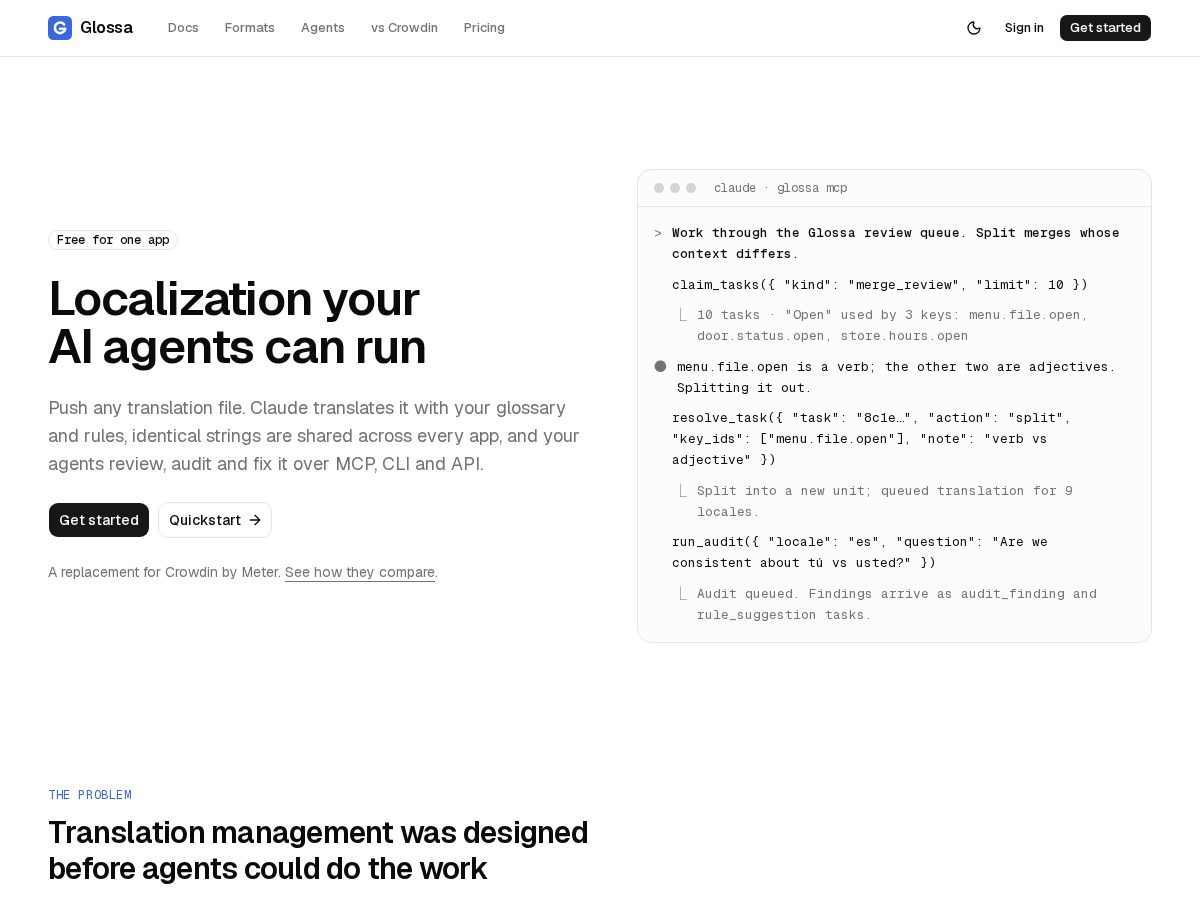
Task: Click the Localization your AI agents heading
Action: [237, 323]
